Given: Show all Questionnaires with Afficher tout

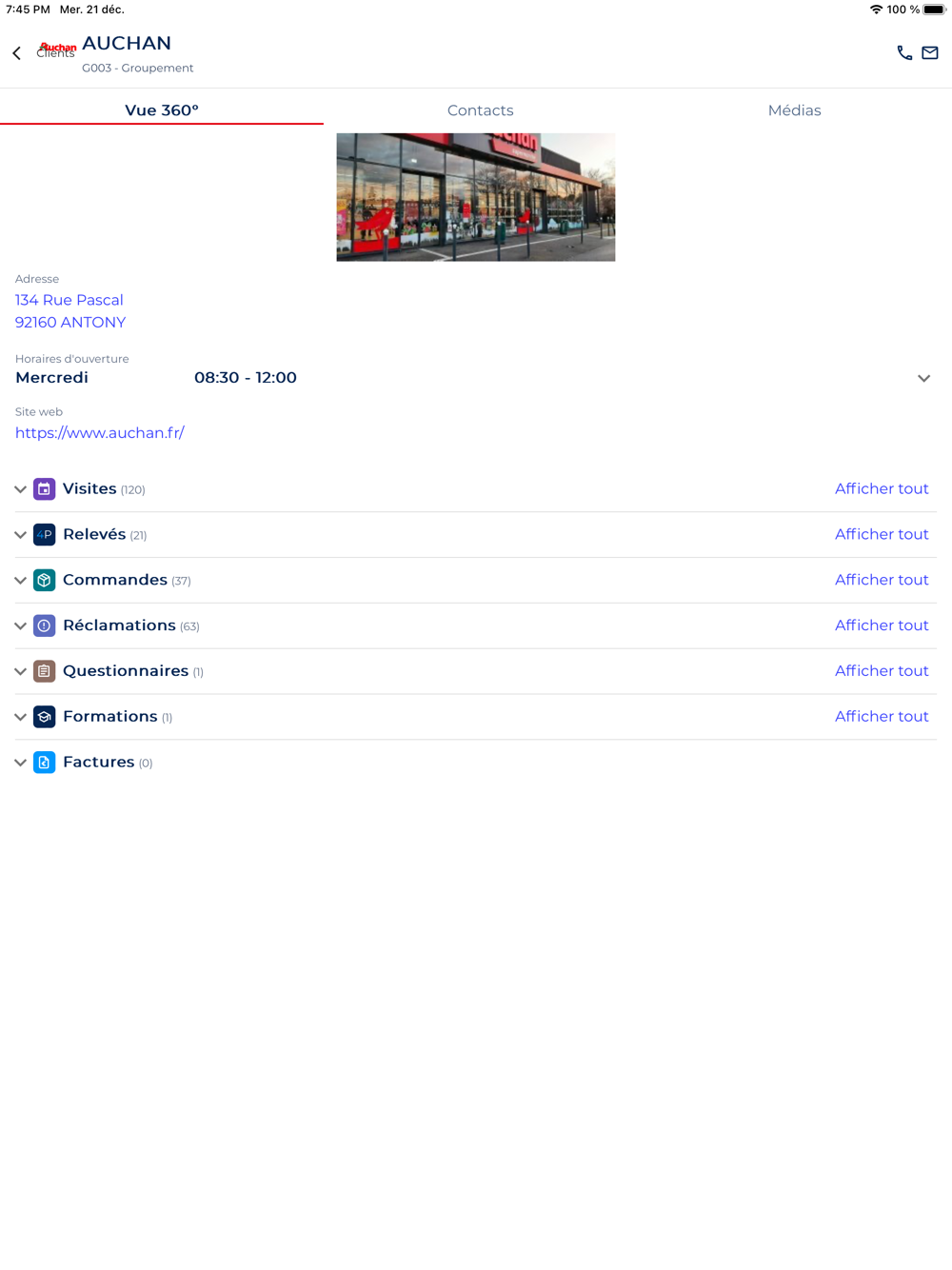Looking at the screenshot, I should (882, 671).
